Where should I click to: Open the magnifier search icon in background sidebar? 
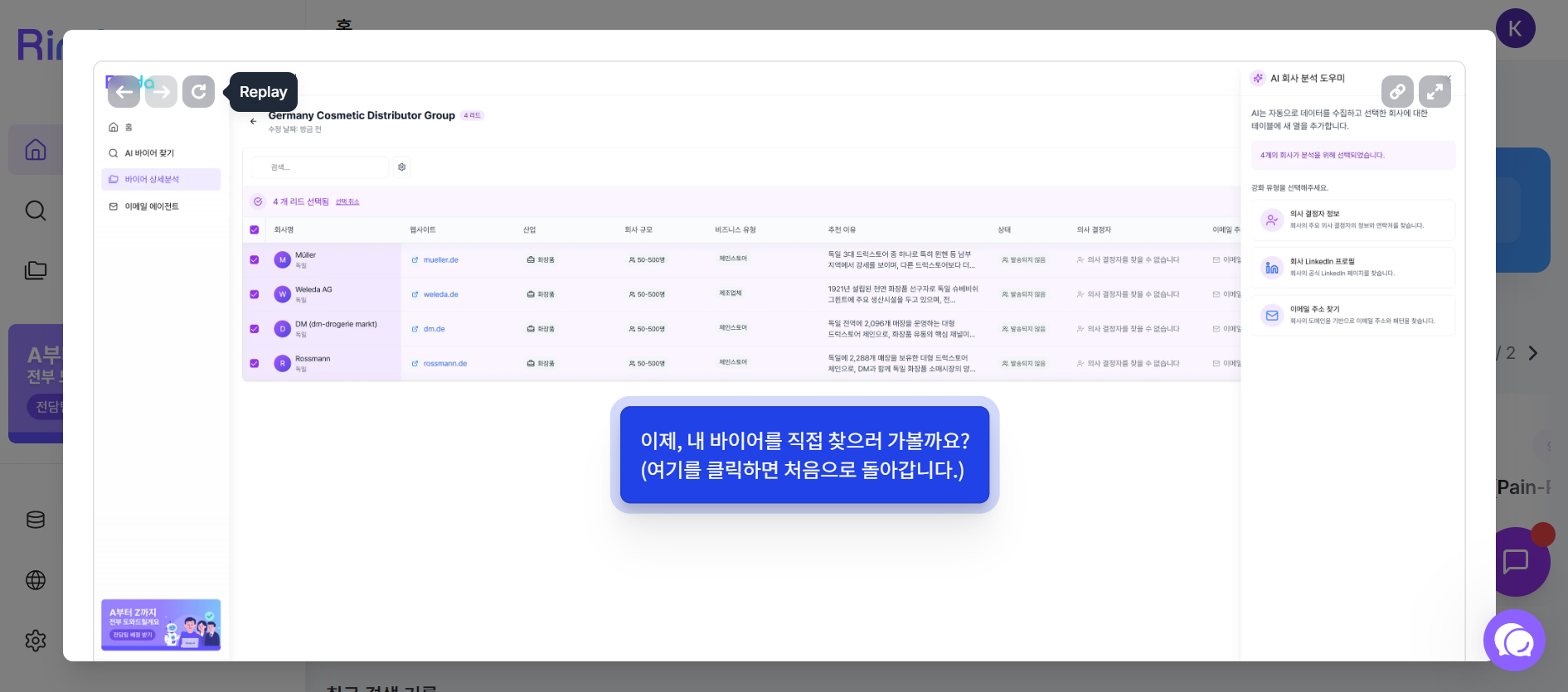pos(36,211)
